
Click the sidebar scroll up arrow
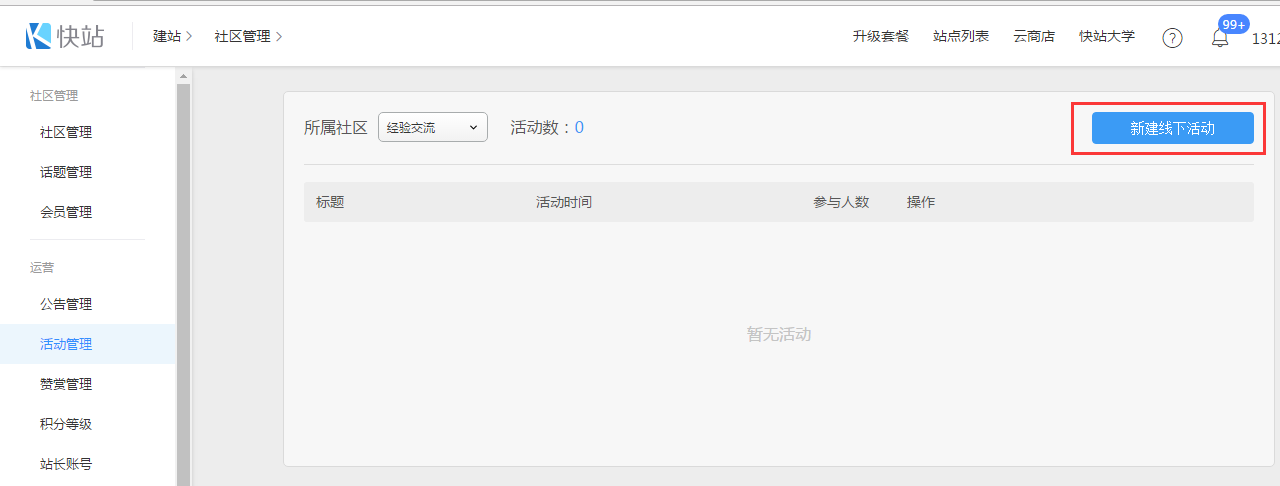pos(183,76)
